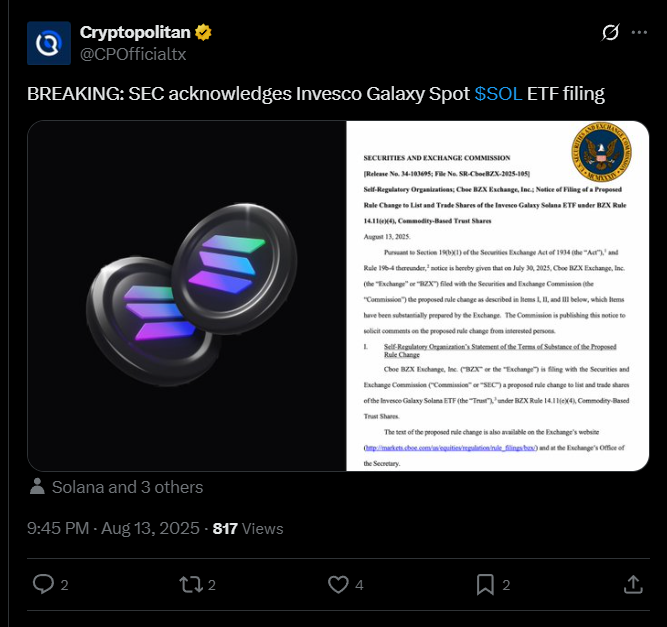
Task: Repost using the retweet arrows icon
Action: click(x=191, y=584)
